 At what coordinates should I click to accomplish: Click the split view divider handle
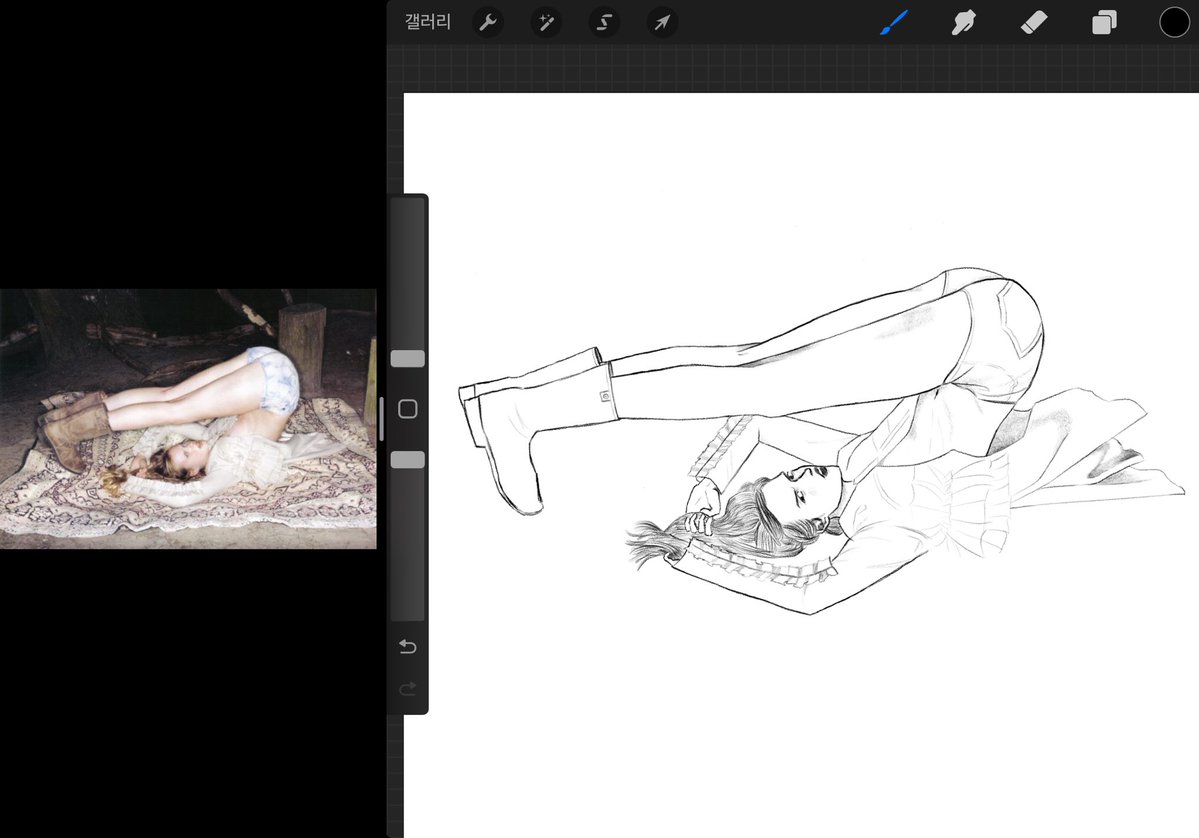click(x=382, y=419)
